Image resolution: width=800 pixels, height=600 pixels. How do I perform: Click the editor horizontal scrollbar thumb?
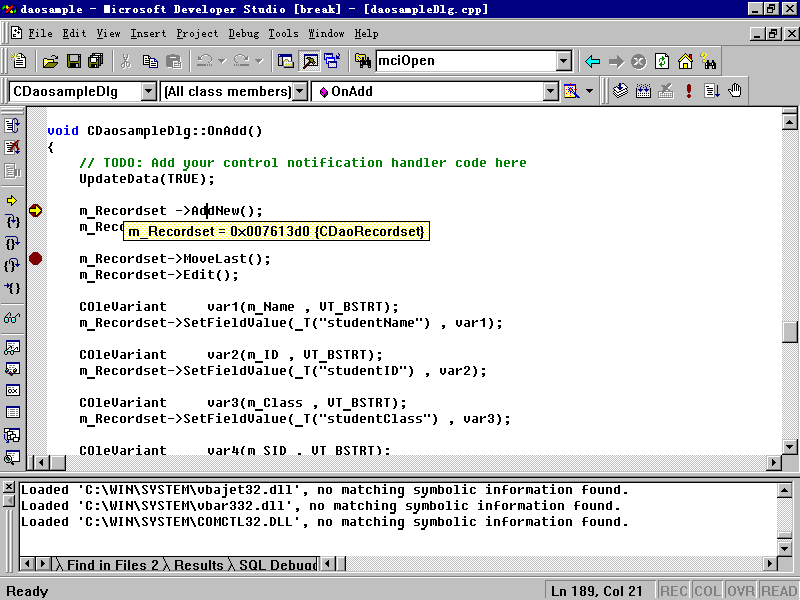coord(58,463)
